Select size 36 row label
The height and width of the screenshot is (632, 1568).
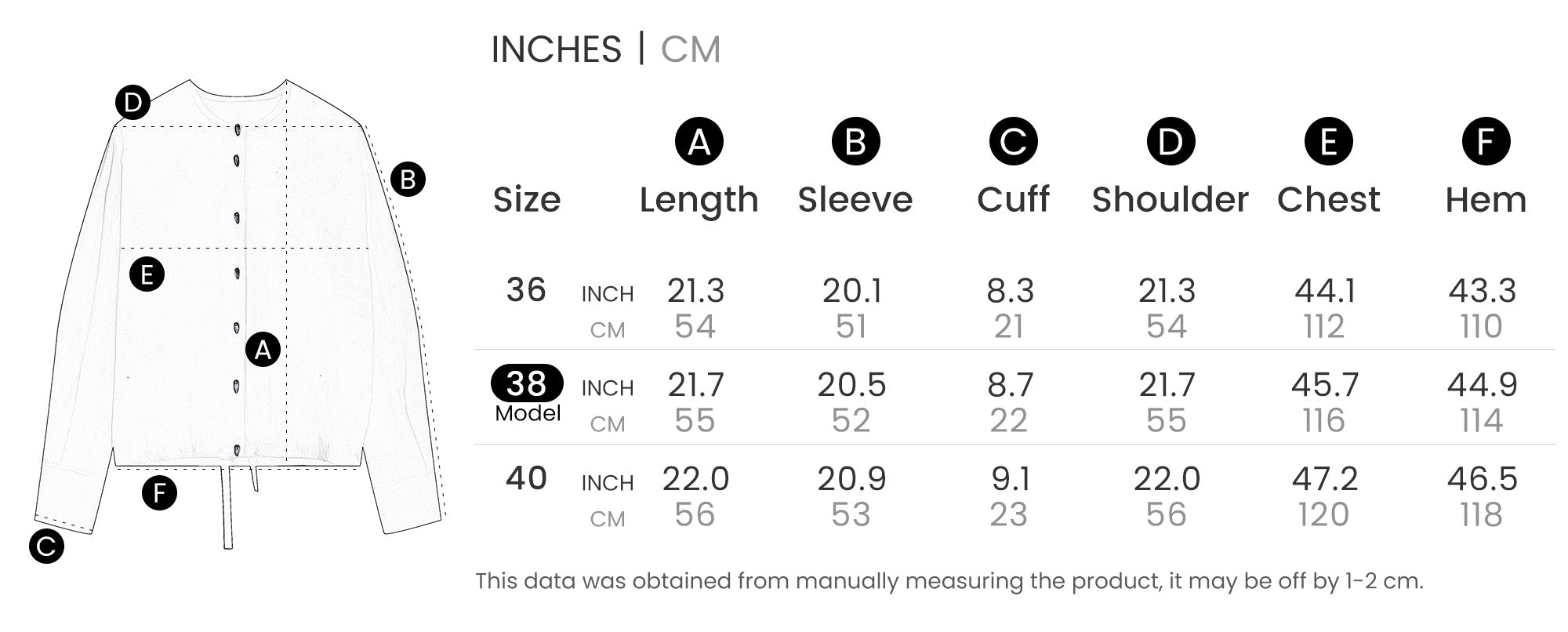[x=526, y=290]
